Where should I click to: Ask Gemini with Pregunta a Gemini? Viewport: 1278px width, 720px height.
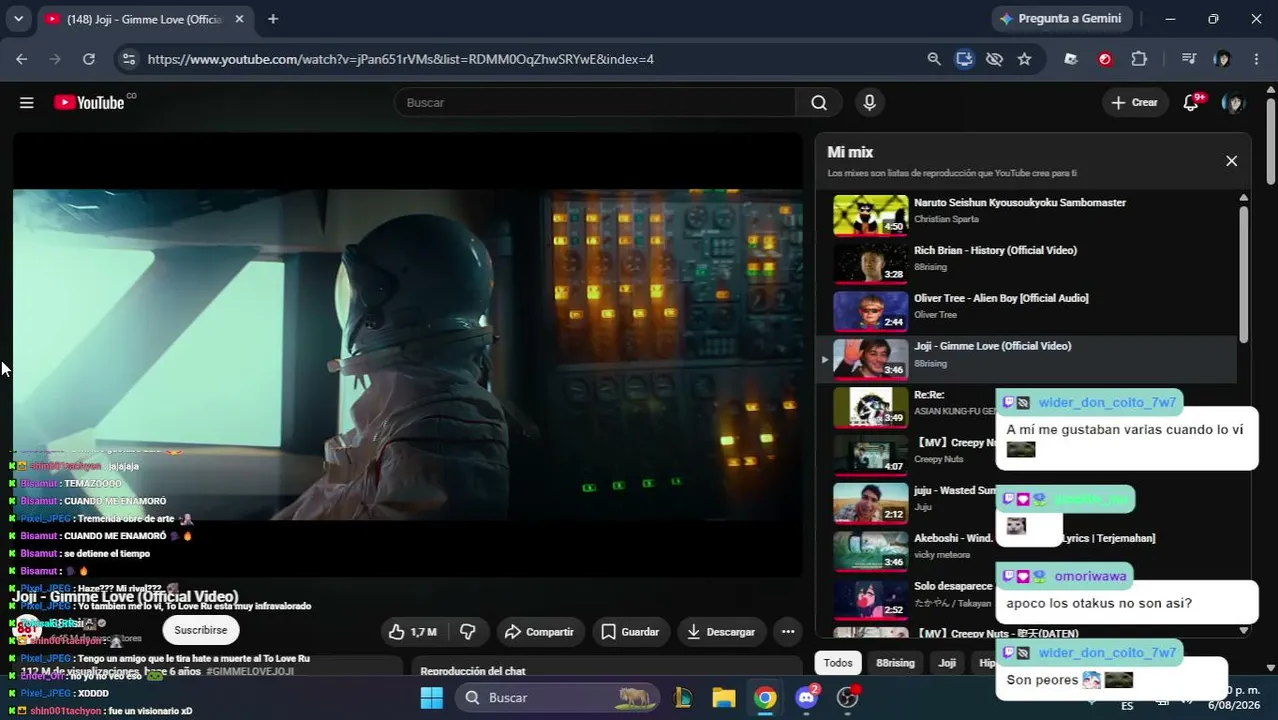click(1060, 19)
